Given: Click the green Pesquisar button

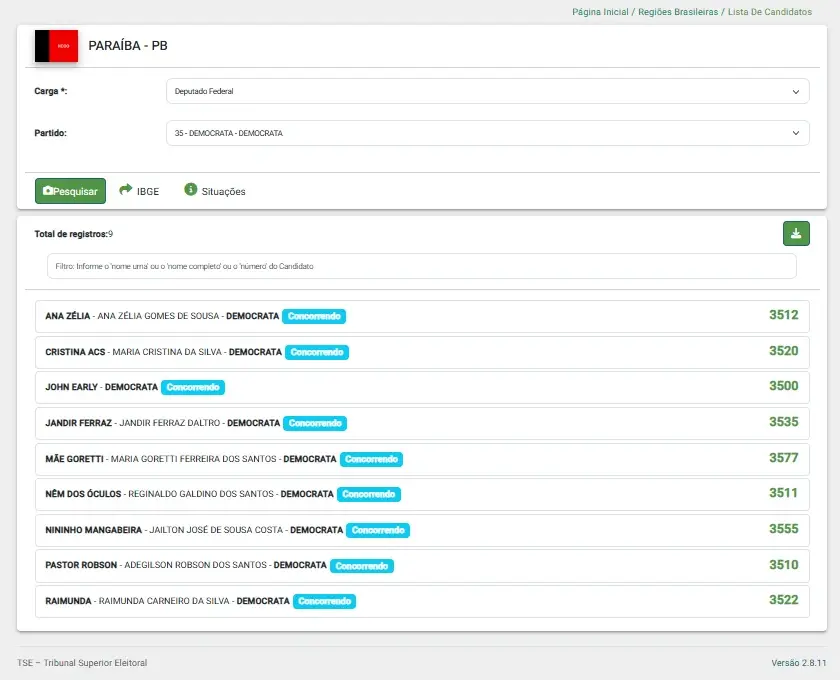Looking at the screenshot, I should [70, 191].
